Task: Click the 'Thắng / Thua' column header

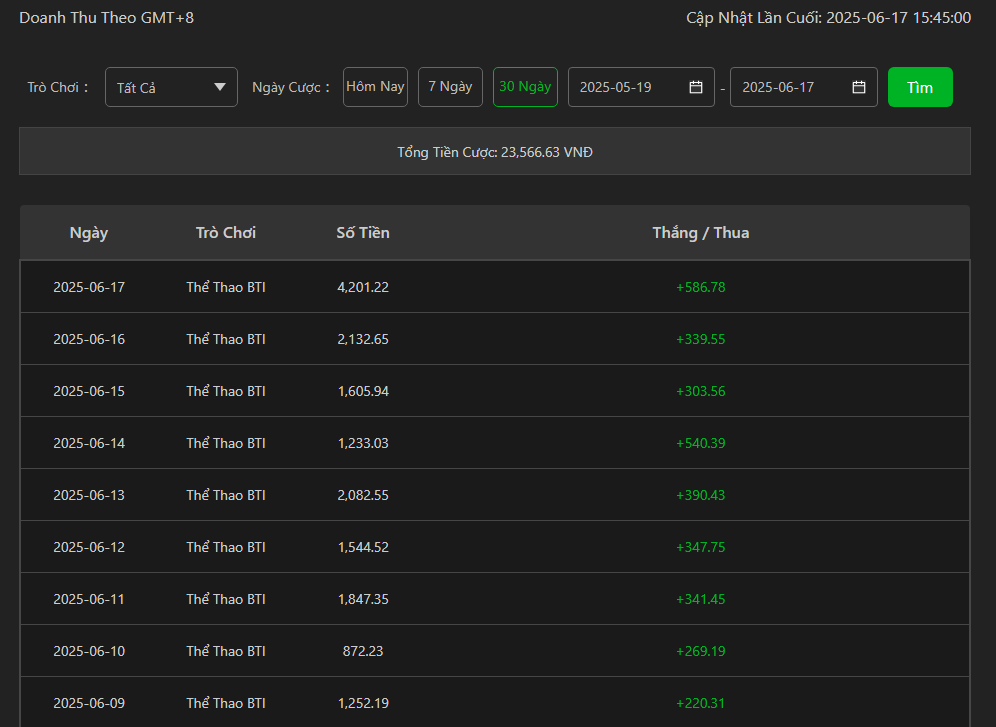Action: (x=701, y=233)
